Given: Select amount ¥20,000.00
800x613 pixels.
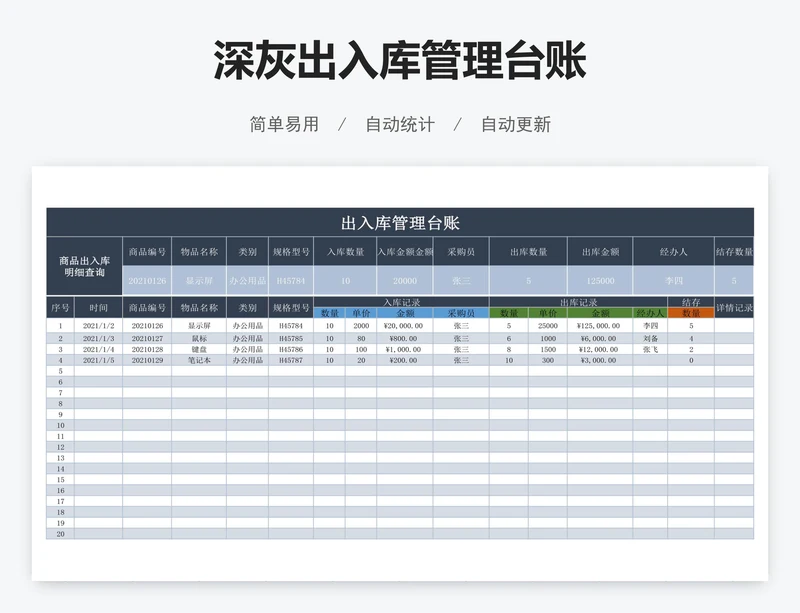Looking at the screenshot, I should [403, 326].
